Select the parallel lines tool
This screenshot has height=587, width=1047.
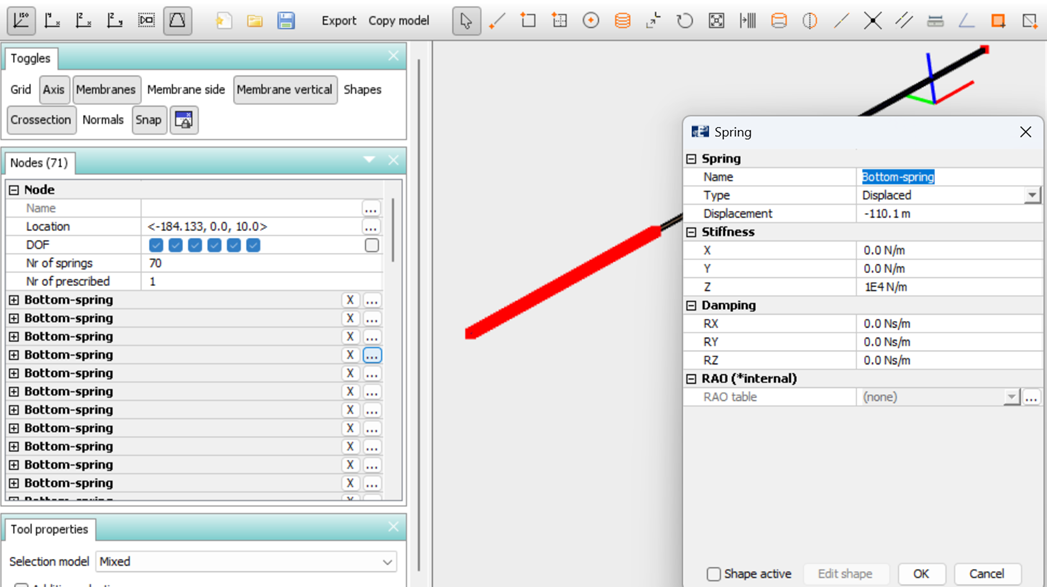[x=904, y=21]
